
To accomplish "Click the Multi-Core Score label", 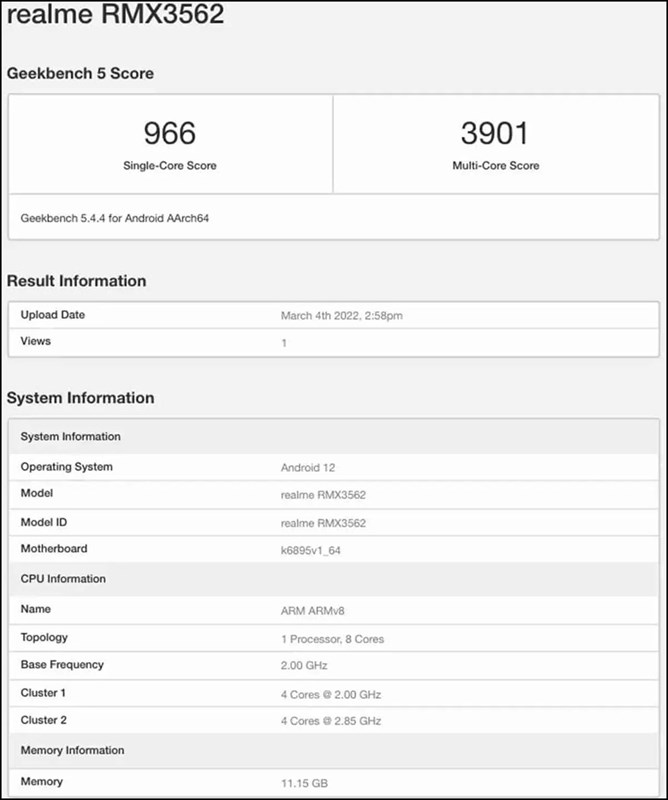I will (x=496, y=165).
